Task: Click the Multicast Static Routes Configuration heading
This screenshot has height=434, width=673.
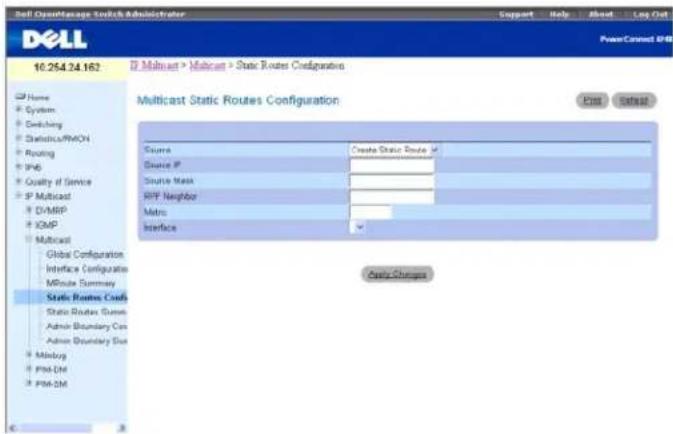Action: [x=238, y=100]
